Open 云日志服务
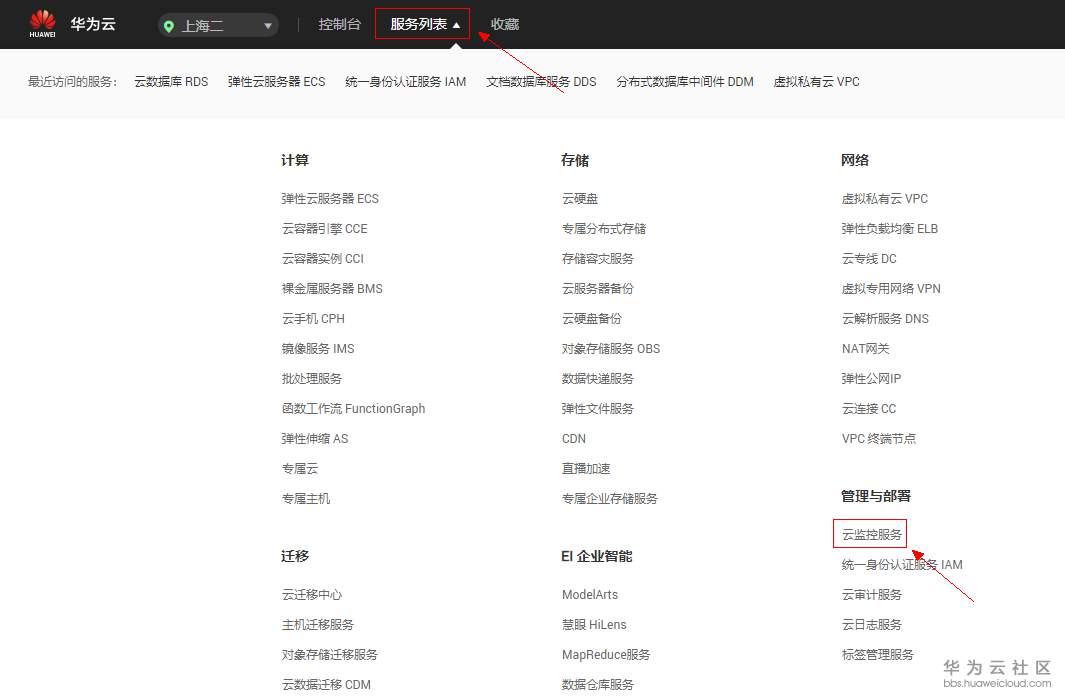Image resolution: width=1065 pixels, height=698 pixels. click(x=871, y=625)
